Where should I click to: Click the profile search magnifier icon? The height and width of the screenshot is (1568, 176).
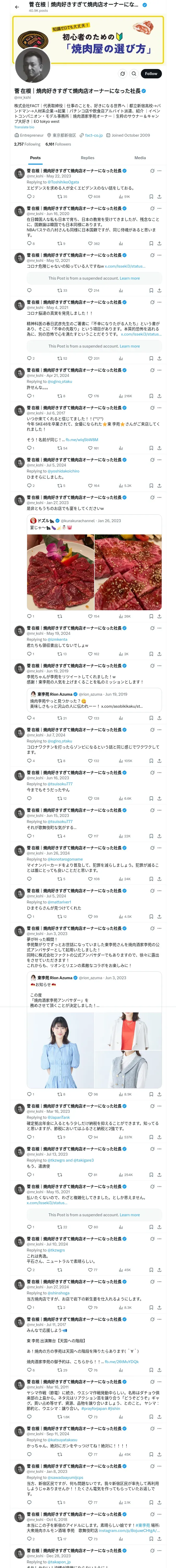point(134,74)
